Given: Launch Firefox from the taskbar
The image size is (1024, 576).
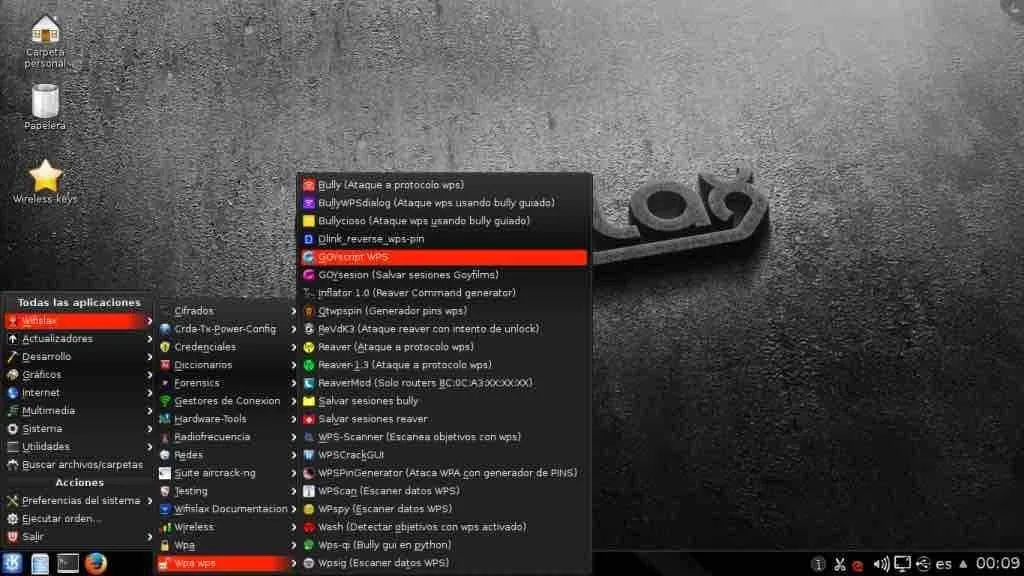Looking at the screenshot, I should pyautogui.click(x=95, y=563).
